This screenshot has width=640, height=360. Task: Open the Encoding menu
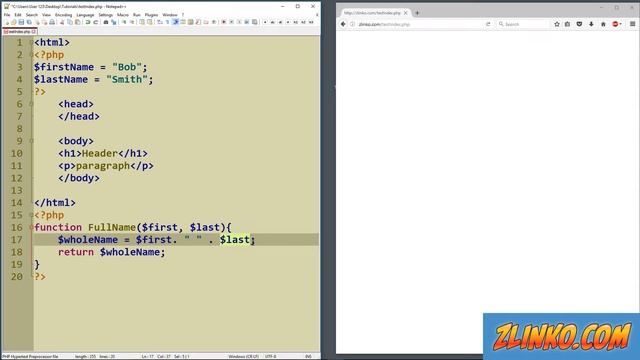pos(63,15)
